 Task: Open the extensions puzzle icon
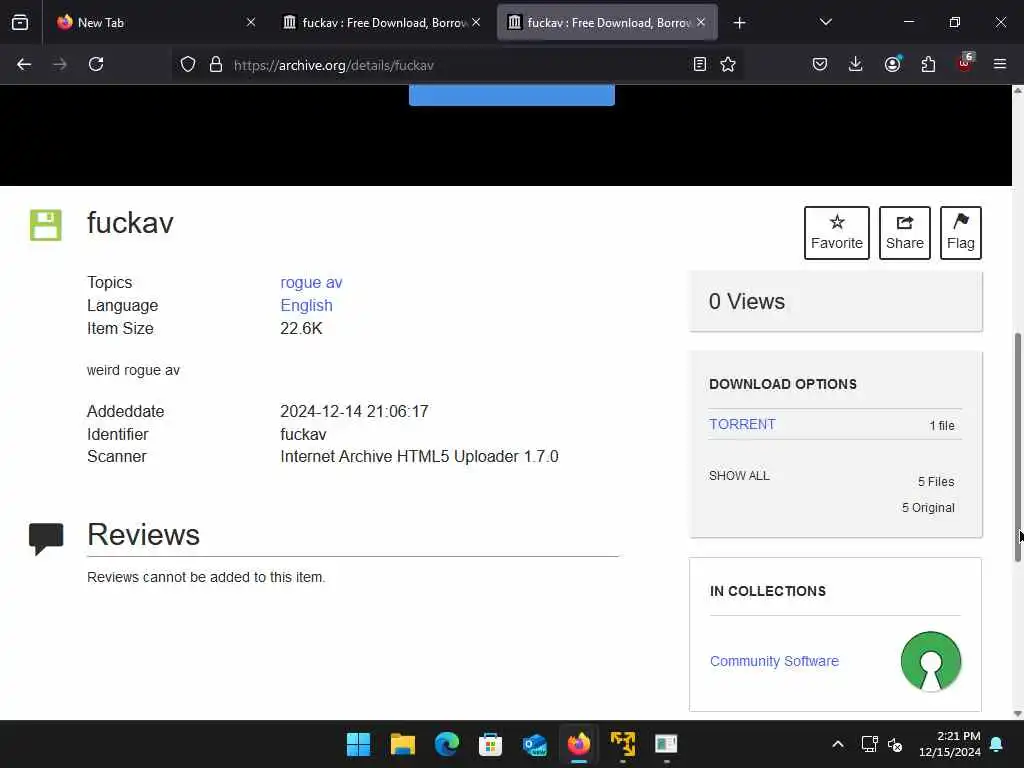(928, 64)
